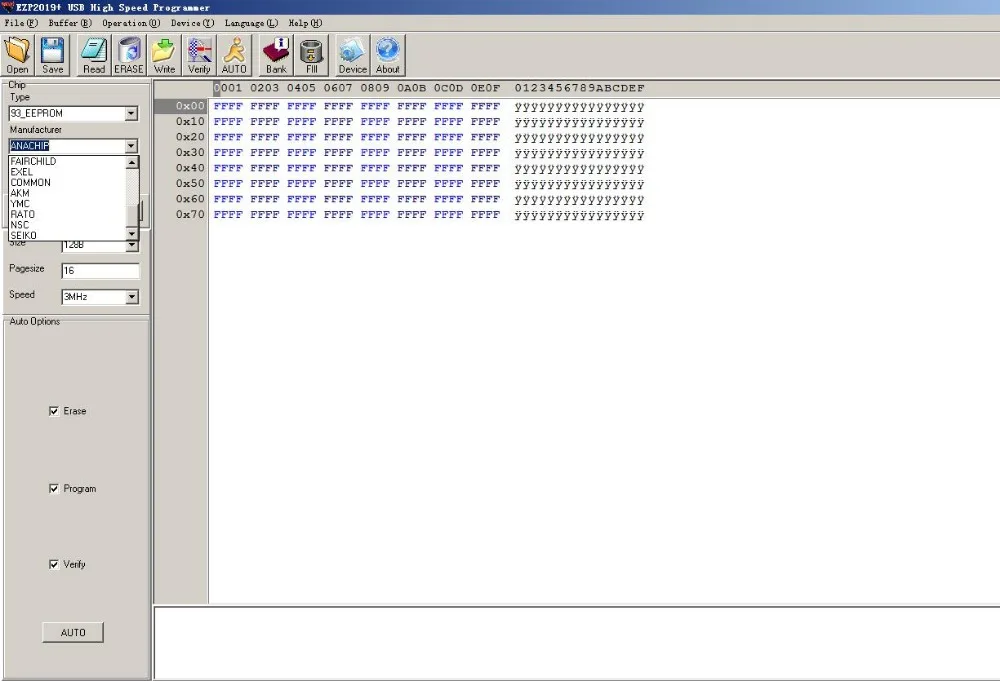This screenshot has width=1000, height=681.
Task: Select the 0x10 address row header
Action: pyautogui.click(x=190, y=121)
